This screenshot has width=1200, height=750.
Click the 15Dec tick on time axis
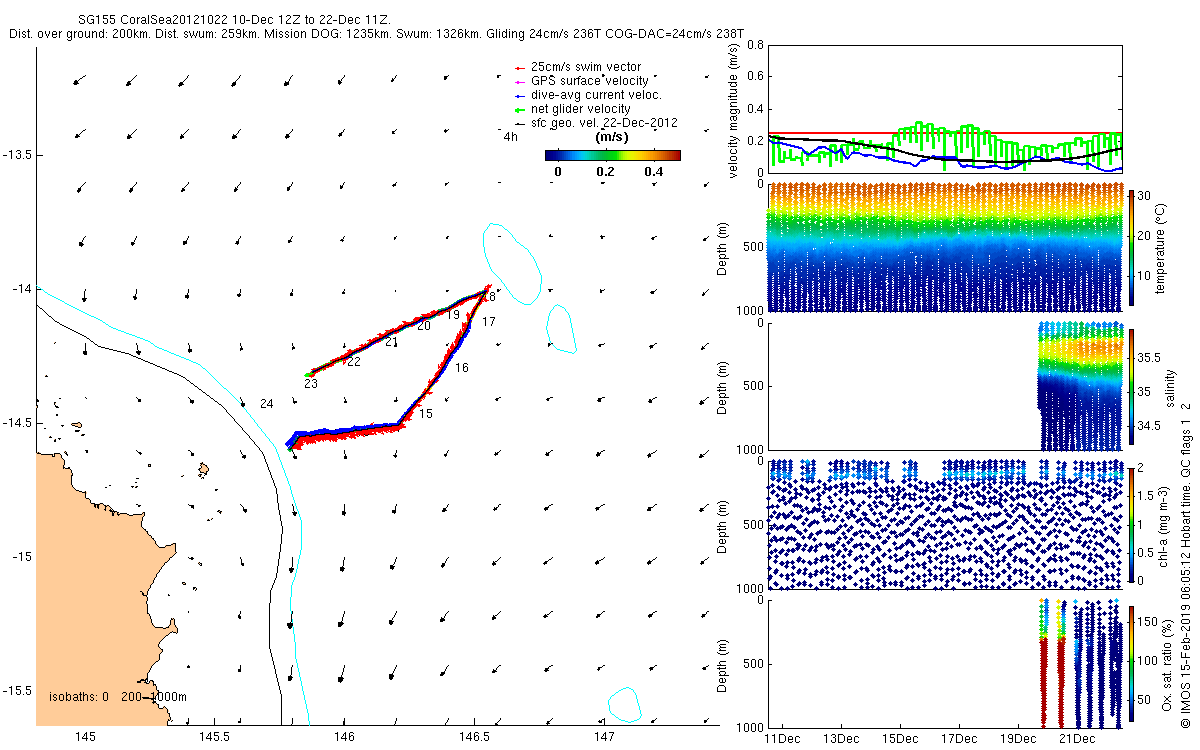pos(900,739)
